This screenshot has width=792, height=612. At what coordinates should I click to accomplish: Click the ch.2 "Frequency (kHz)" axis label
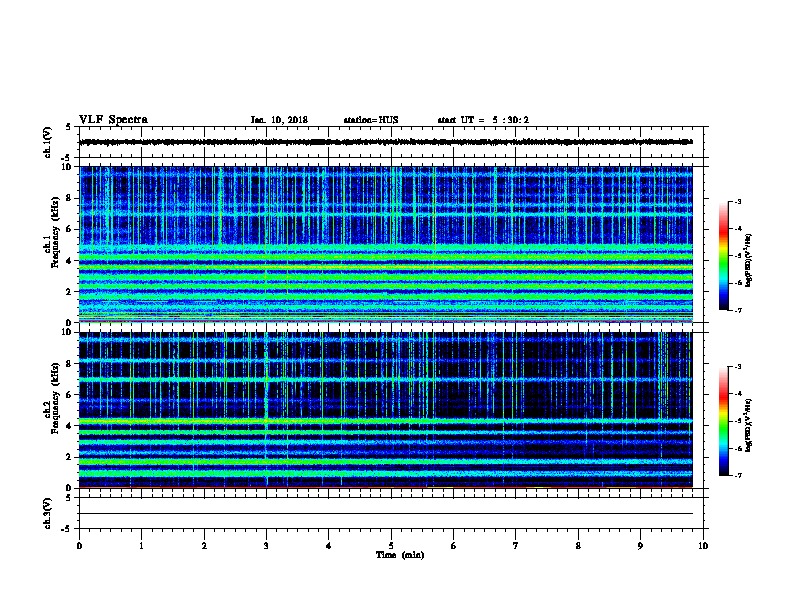point(55,398)
